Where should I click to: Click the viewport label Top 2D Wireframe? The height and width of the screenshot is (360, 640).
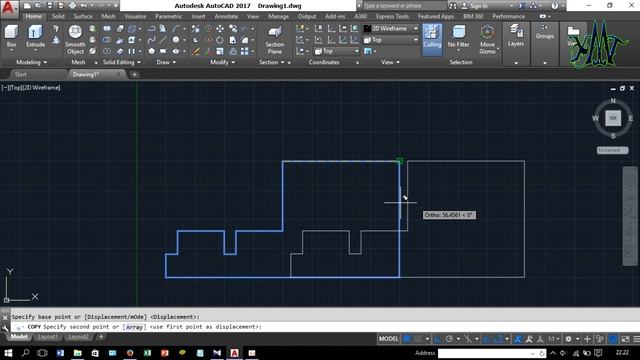pyautogui.click(x=31, y=87)
